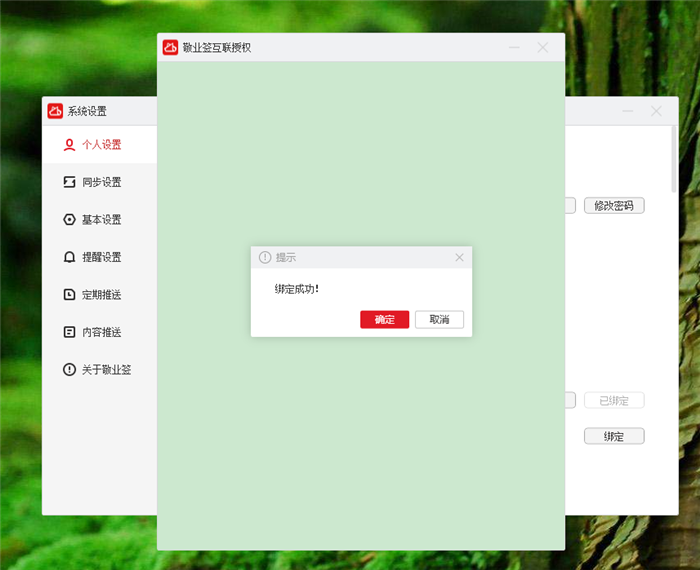The height and width of the screenshot is (570, 700).
Task: Click the 系统设置 vertical scrollbar thumb
Action: 674,159
